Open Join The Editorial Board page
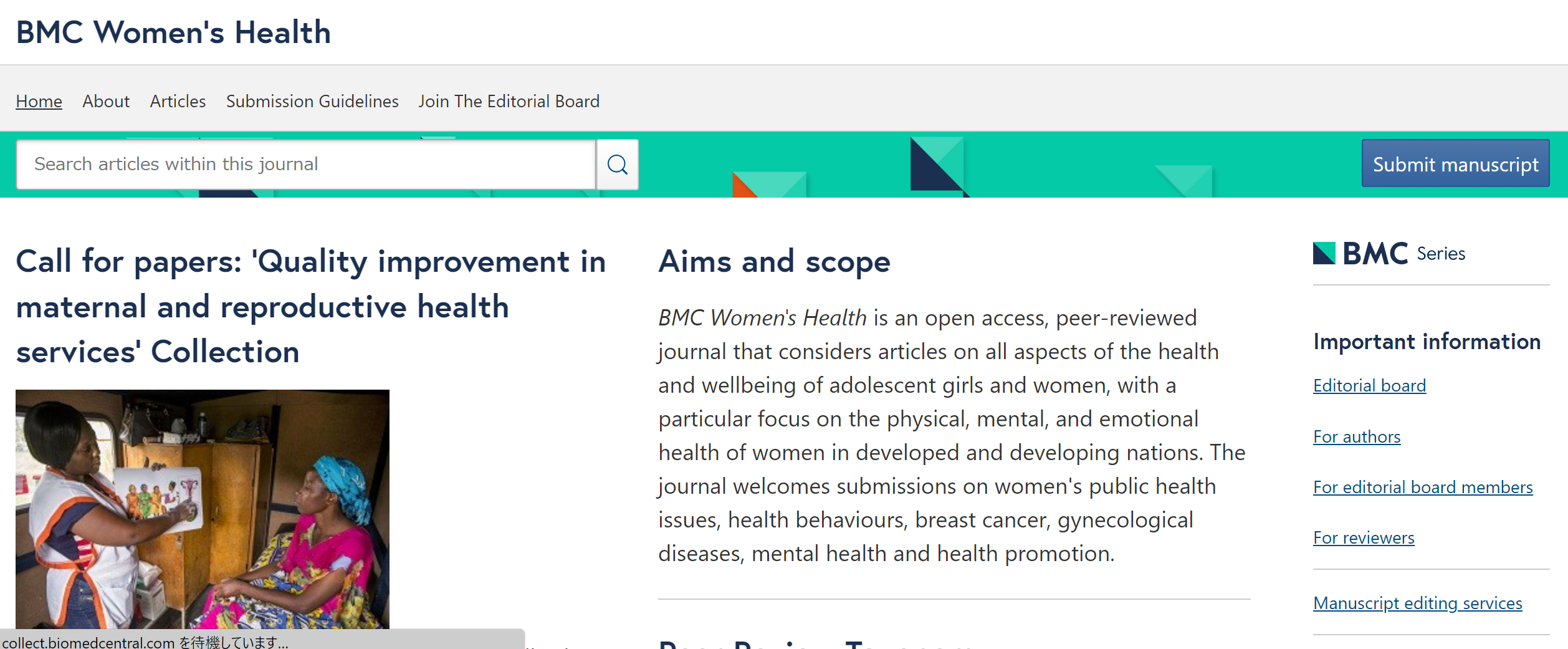Viewport: 1568px width, 649px height. click(509, 101)
